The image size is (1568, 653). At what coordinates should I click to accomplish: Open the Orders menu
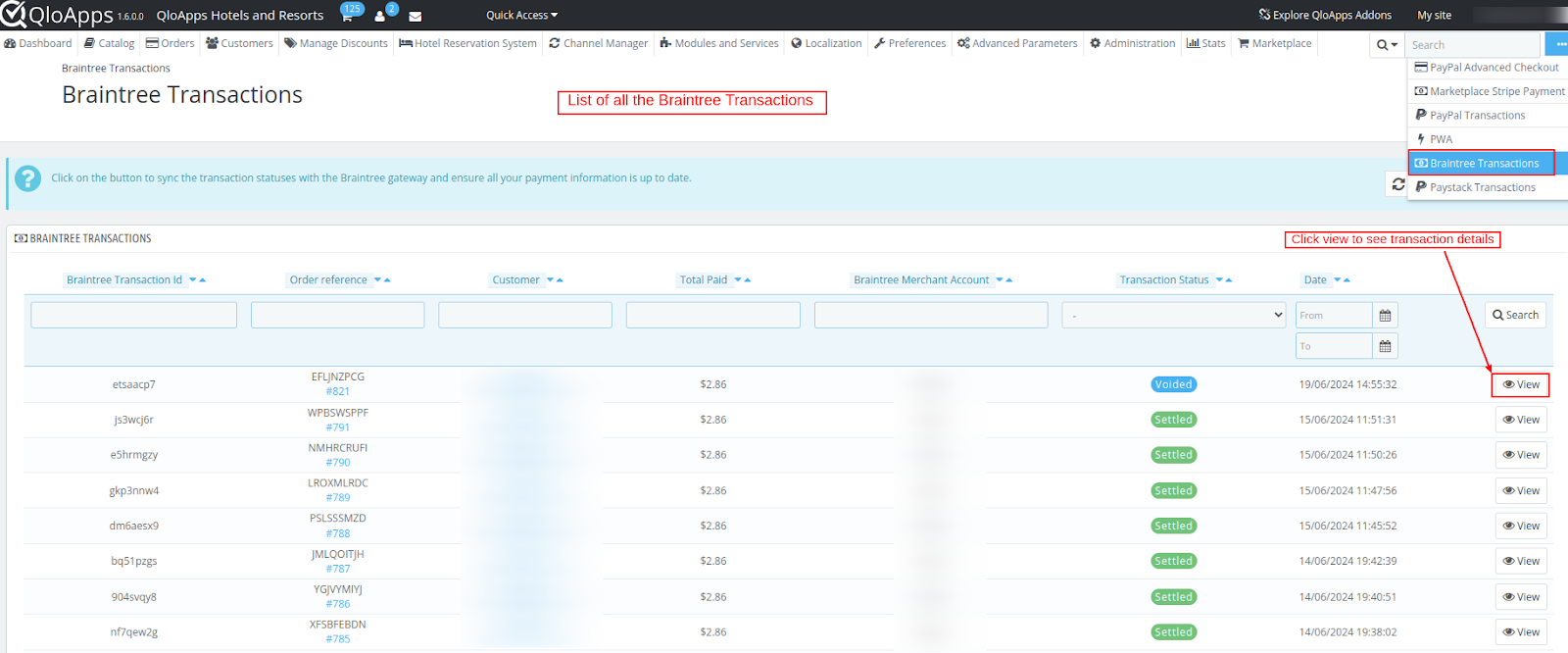point(171,43)
